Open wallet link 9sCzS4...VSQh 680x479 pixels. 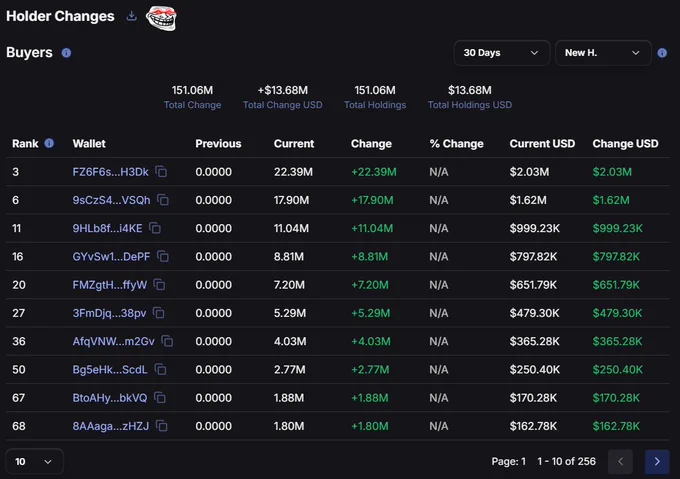tap(111, 200)
